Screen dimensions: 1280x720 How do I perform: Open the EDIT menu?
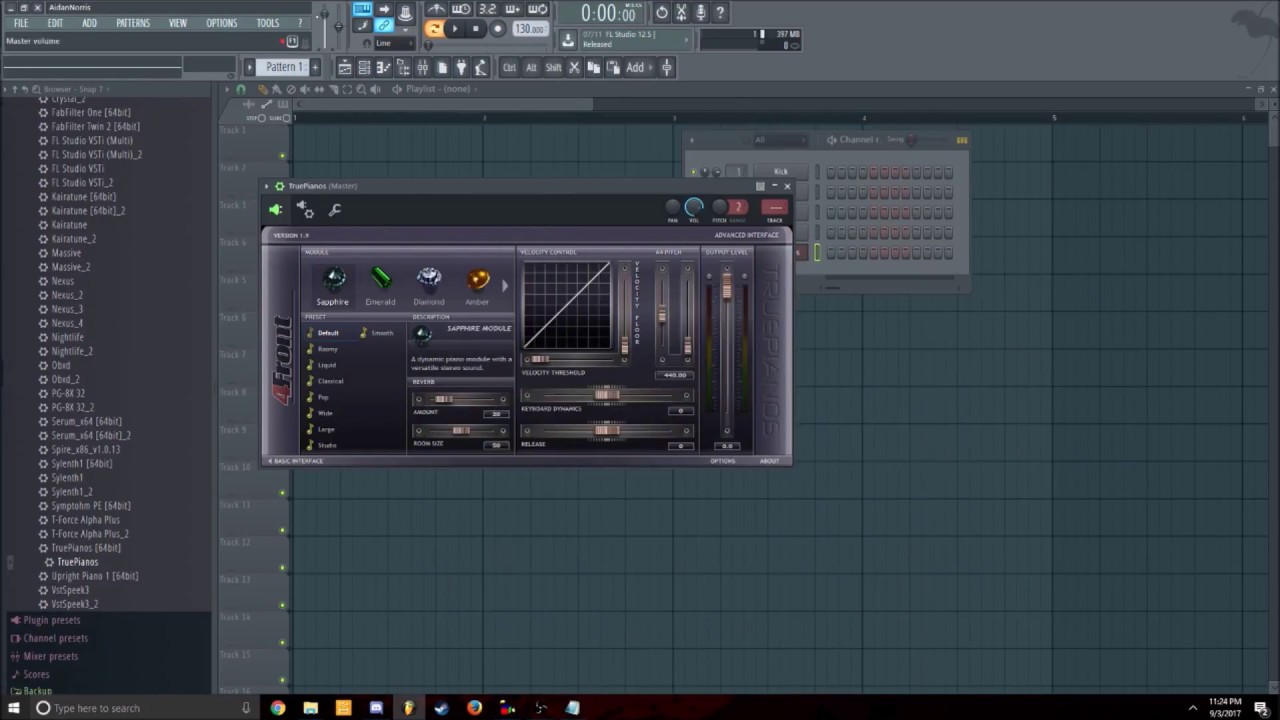(x=55, y=23)
